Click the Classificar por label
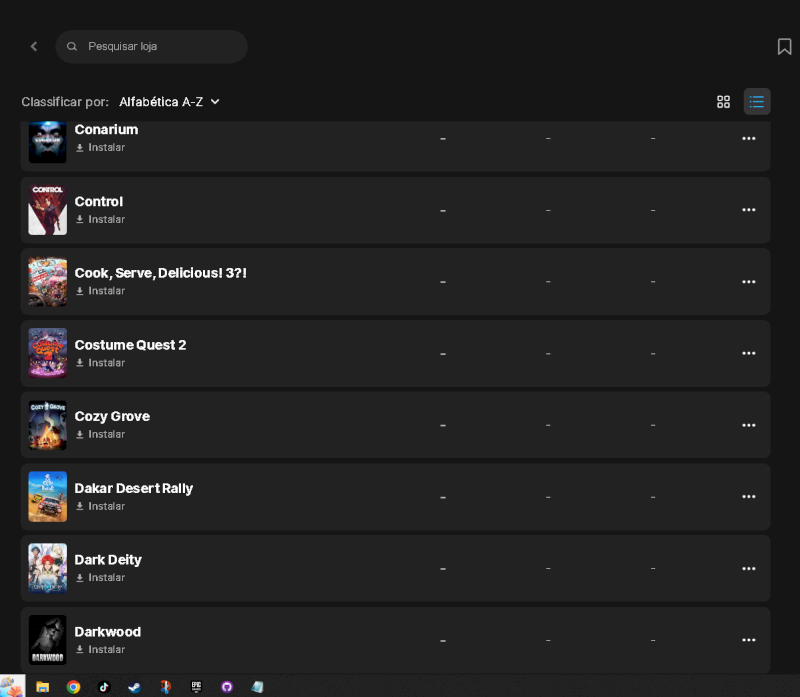Screen dimensions: 800x697 tap(65, 102)
